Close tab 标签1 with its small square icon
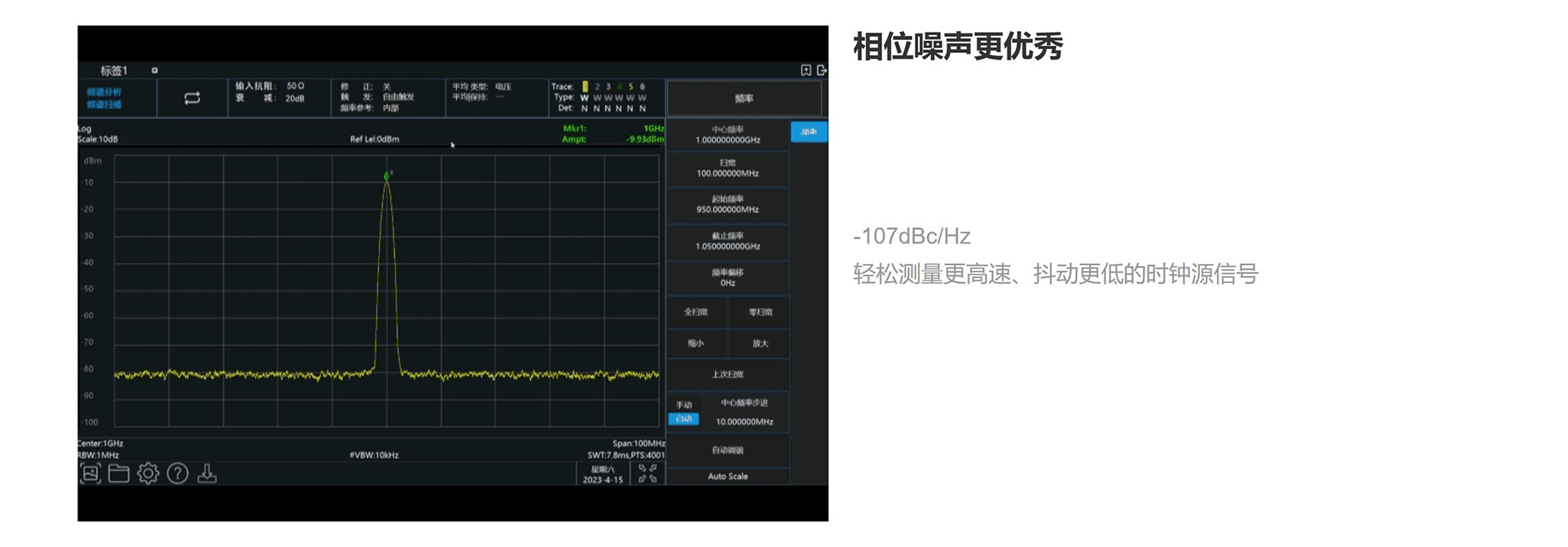 pos(155,71)
